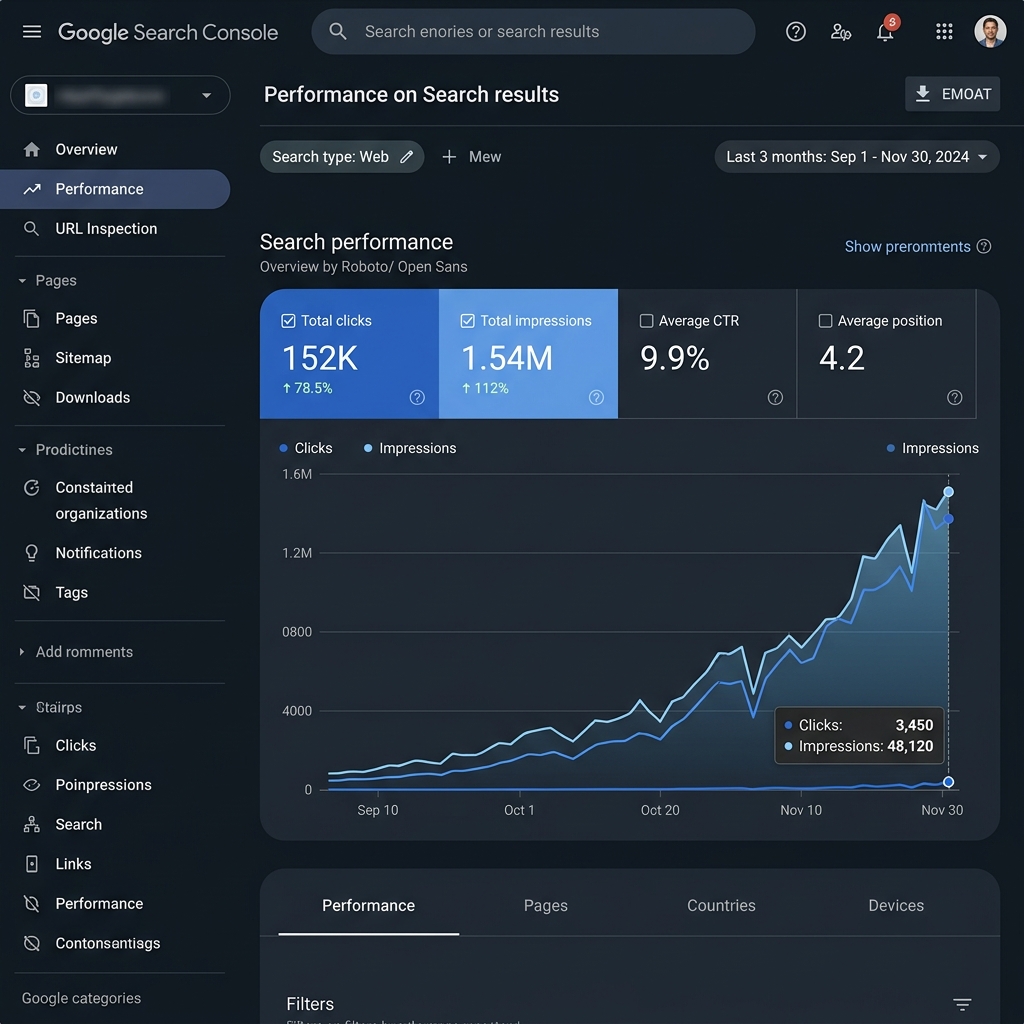Open the property selector dropdown
The width and height of the screenshot is (1024, 1024).
click(120, 95)
